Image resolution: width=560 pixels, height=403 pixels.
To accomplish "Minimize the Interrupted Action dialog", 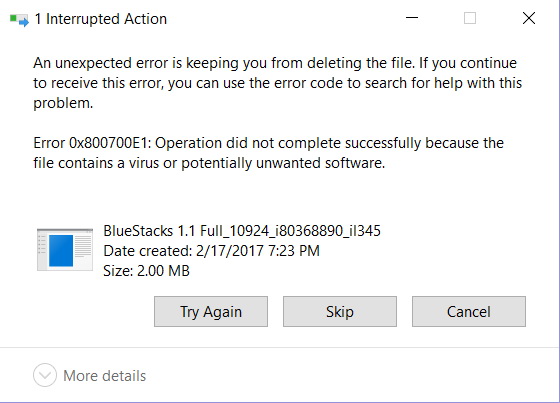I will (412, 18).
